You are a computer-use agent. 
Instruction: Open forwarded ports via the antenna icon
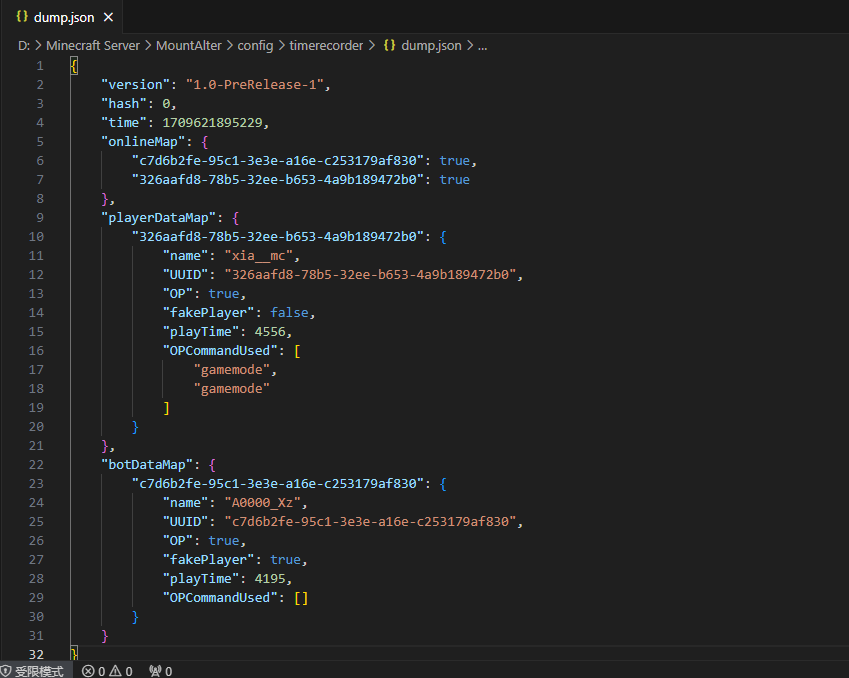(154, 671)
